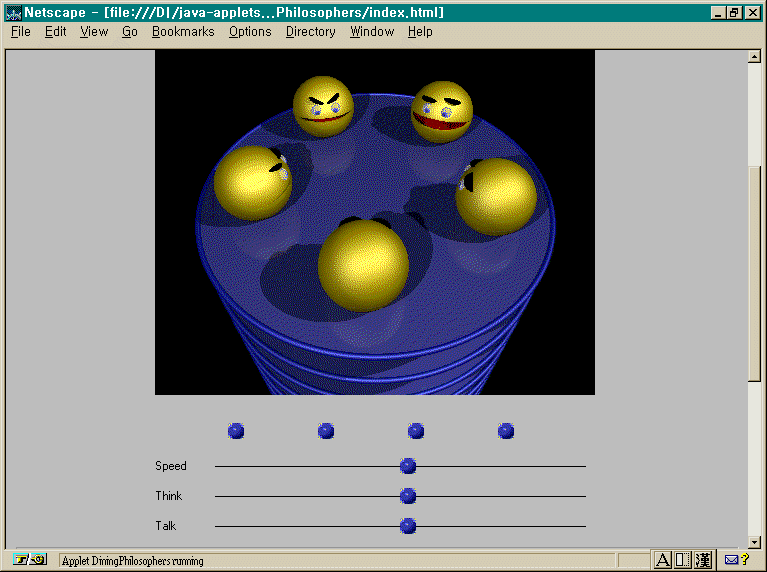Screen dimensions: 767x572
Task: Click the Think label
Action: pyautogui.click(x=169, y=496)
